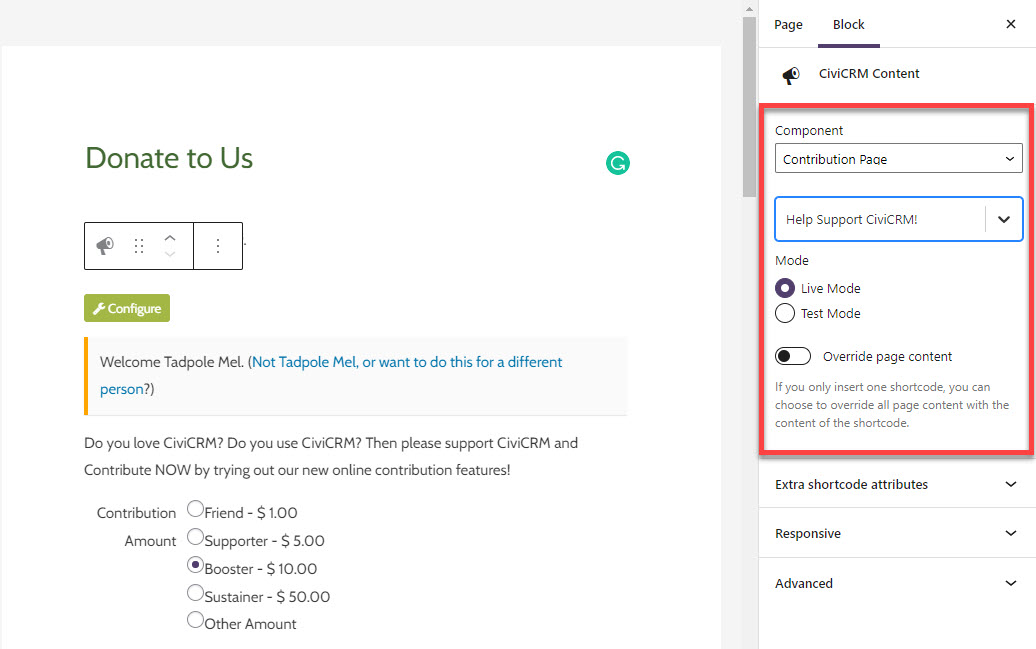Select Test Mode radio button
The height and width of the screenshot is (649, 1036).
[x=785, y=313]
